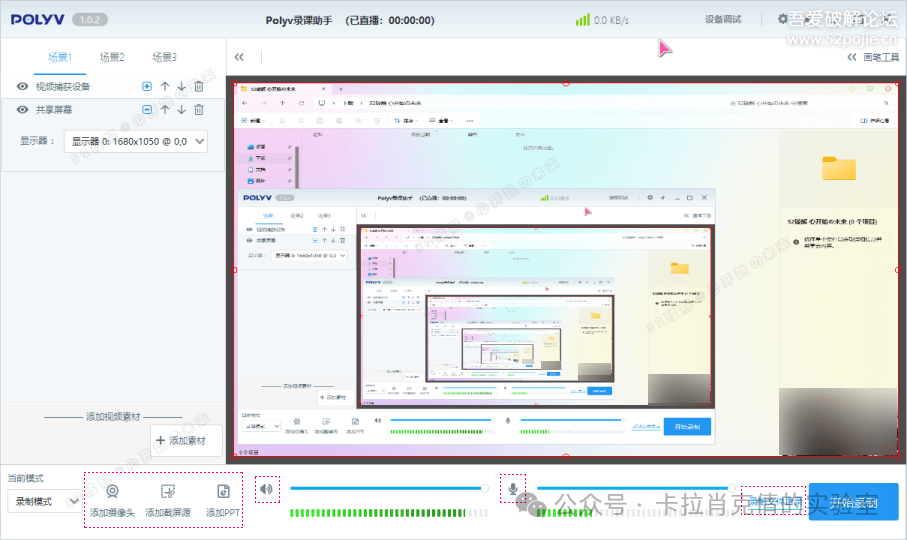Viewport: 907px width, 540px height.
Task: Start recording with 开始录制 button
Action: (x=853, y=502)
